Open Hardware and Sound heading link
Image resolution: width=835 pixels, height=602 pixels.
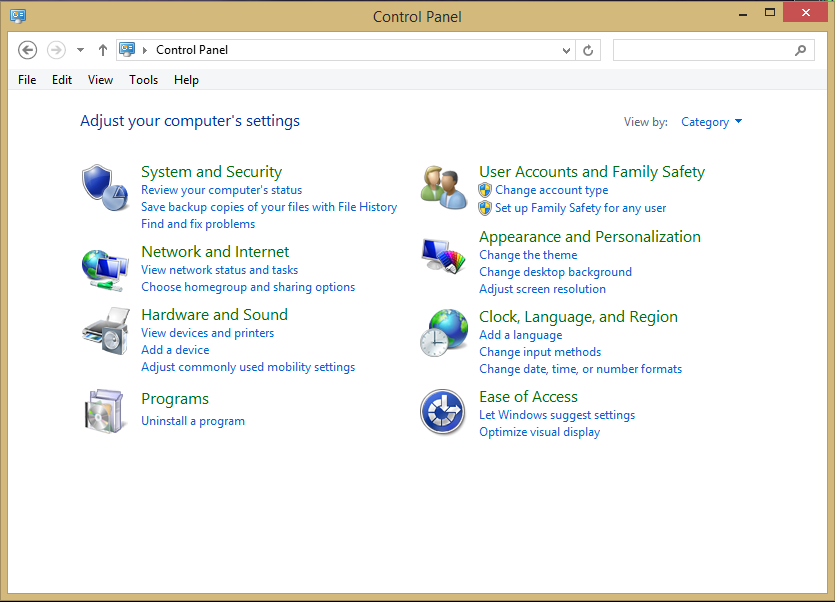pyautogui.click(x=215, y=315)
